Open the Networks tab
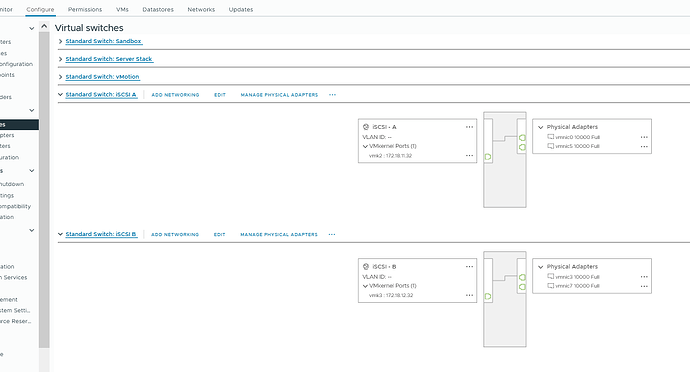 (x=201, y=9)
